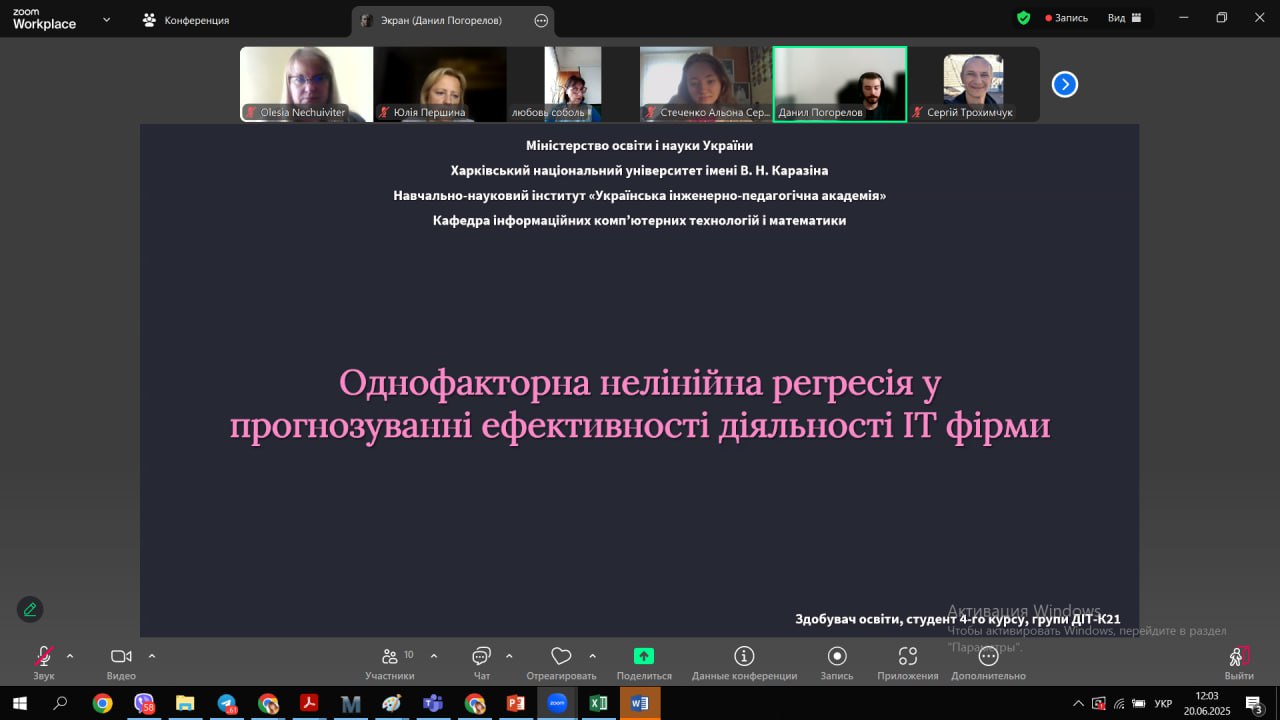The height and width of the screenshot is (720, 1280).
Task: Open Microsoft Teams from the taskbar
Action: pos(433,703)
